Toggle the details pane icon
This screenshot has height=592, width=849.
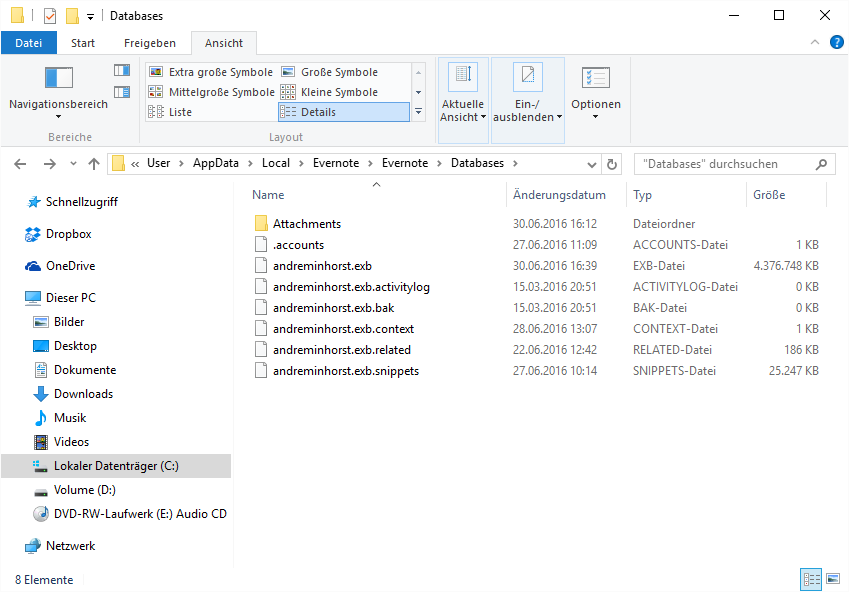(x=122, y=92)
